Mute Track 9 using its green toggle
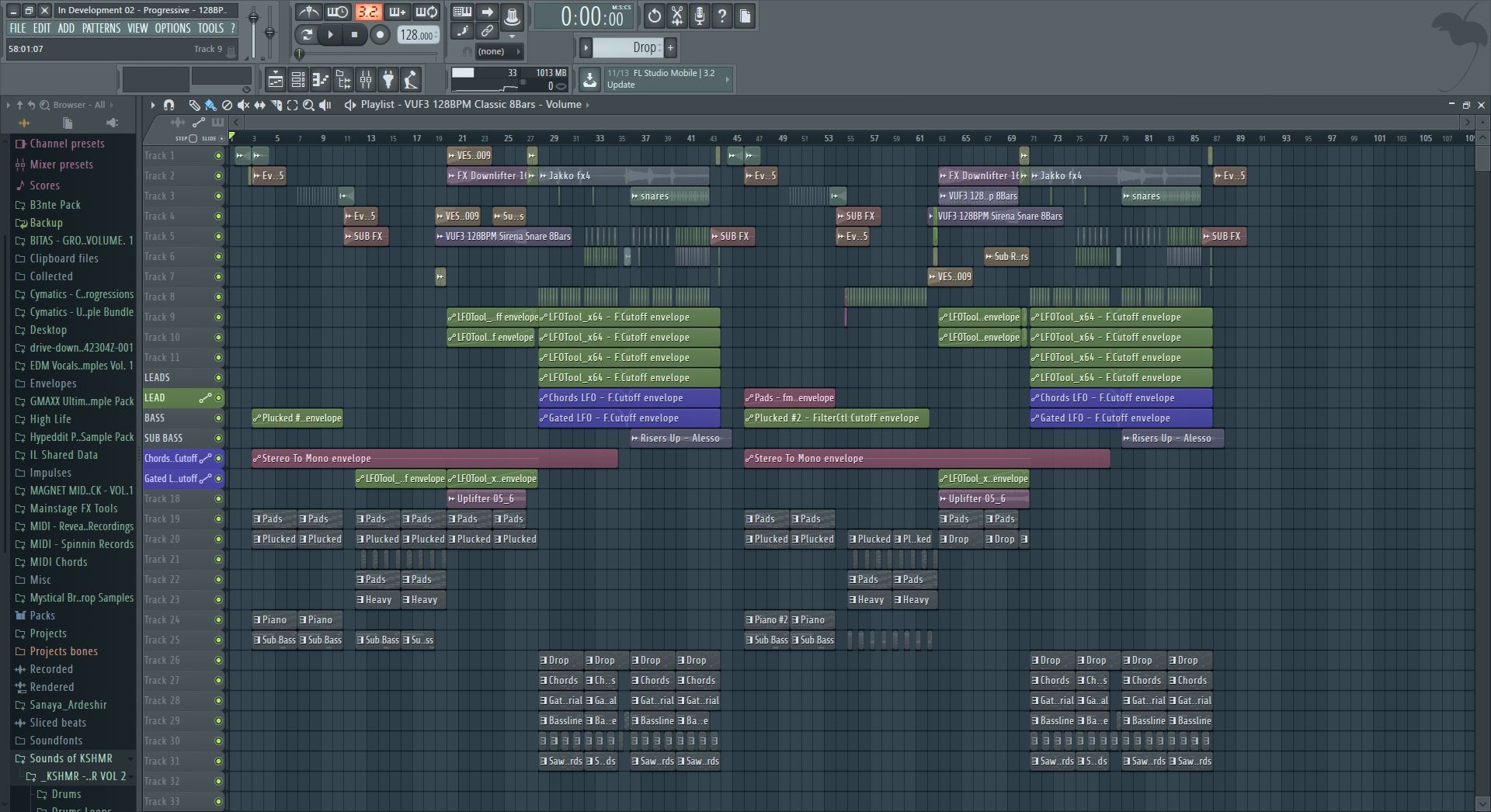 (x=218, y=317)
